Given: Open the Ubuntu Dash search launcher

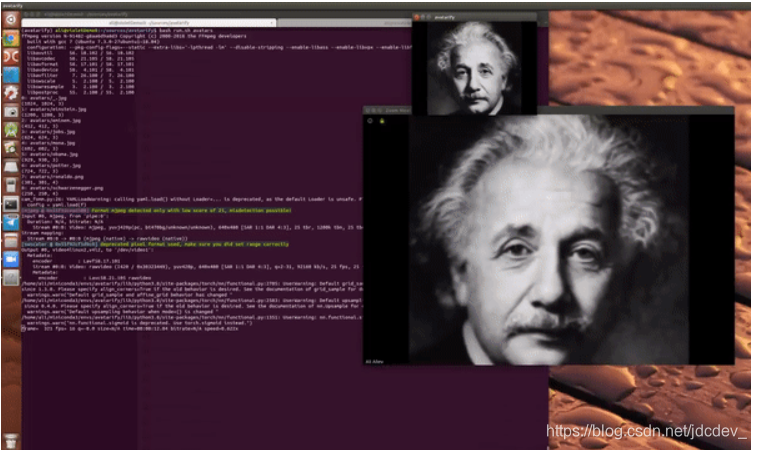Looking at the screenshot, I should point(11,20).
